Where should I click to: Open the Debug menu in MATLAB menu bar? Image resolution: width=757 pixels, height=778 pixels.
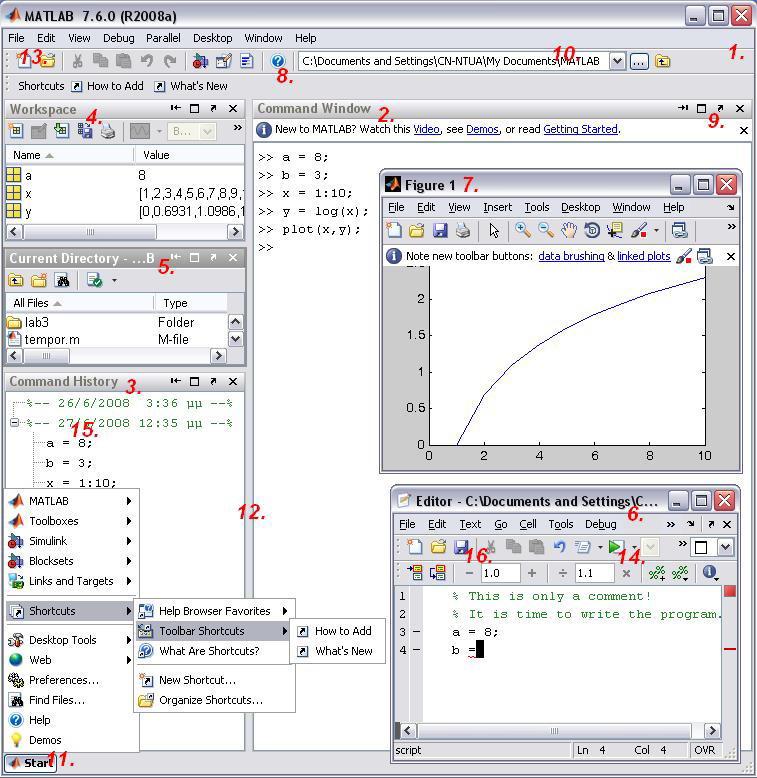pos(119,38)
